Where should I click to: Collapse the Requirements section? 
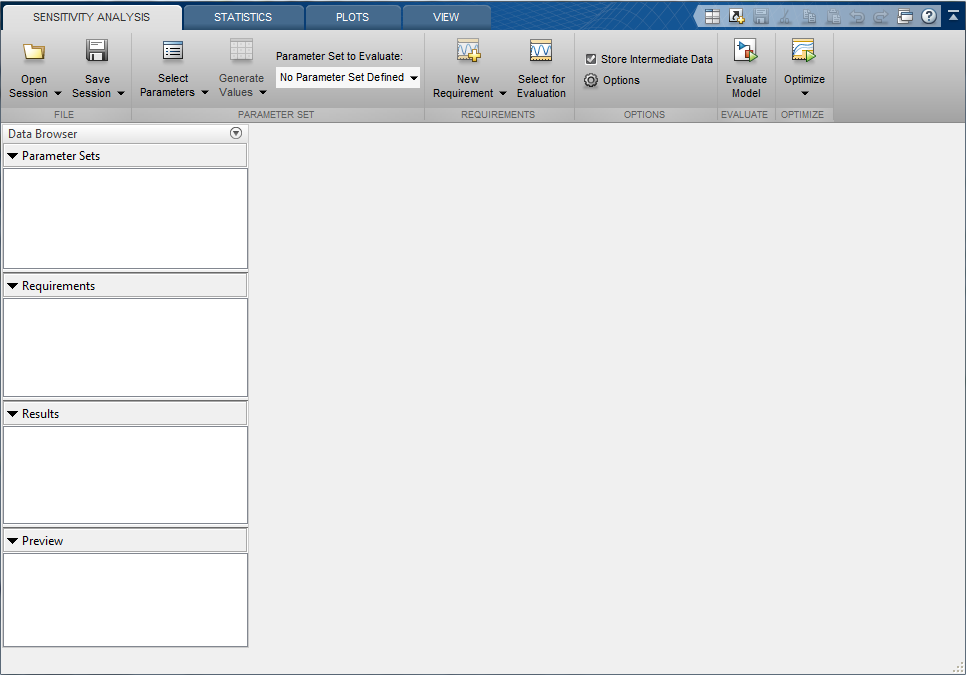(x=12, y=286)
